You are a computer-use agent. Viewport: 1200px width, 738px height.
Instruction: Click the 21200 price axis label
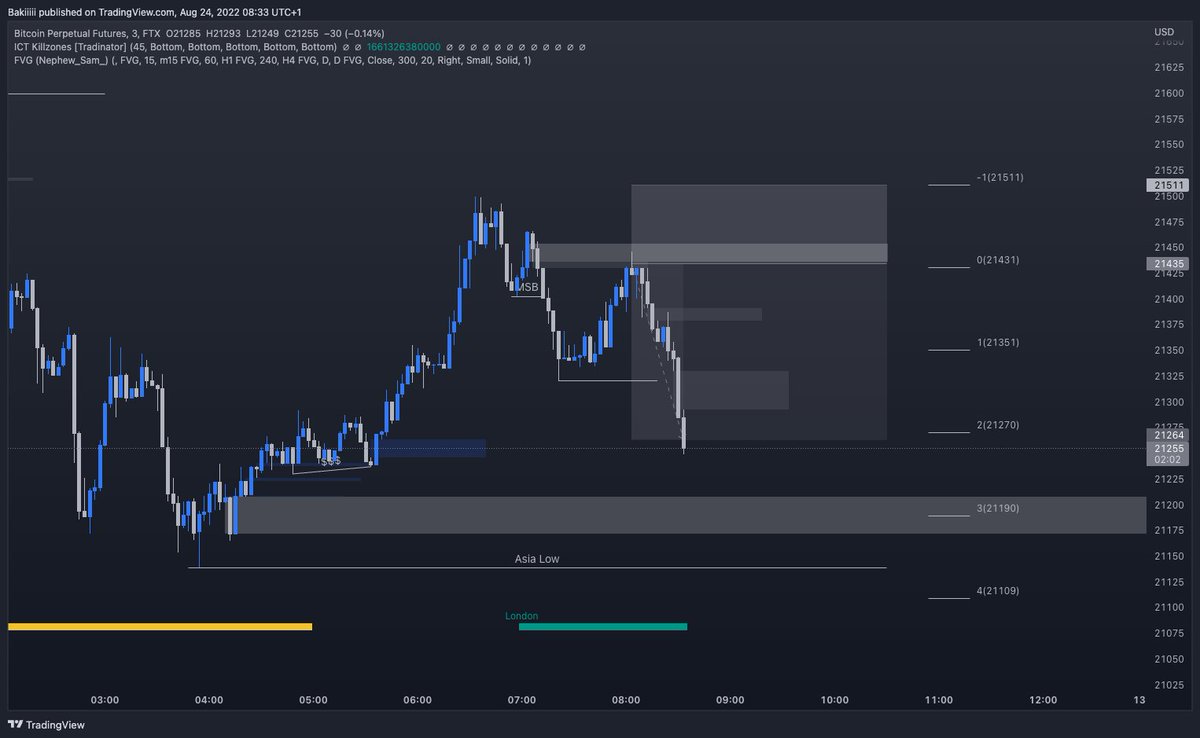coord(1169,505)
